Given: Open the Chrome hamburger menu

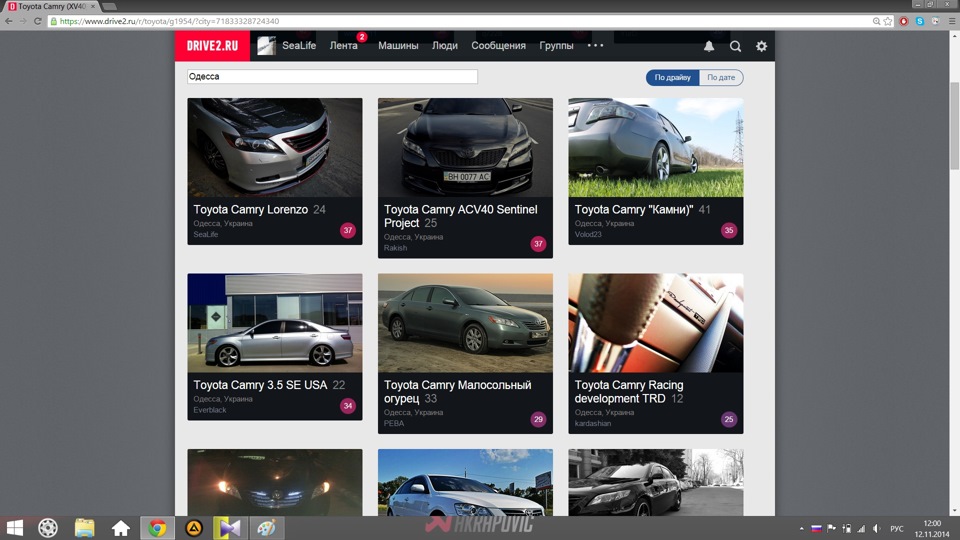Looking at the screenshot, I should (951, 21).
